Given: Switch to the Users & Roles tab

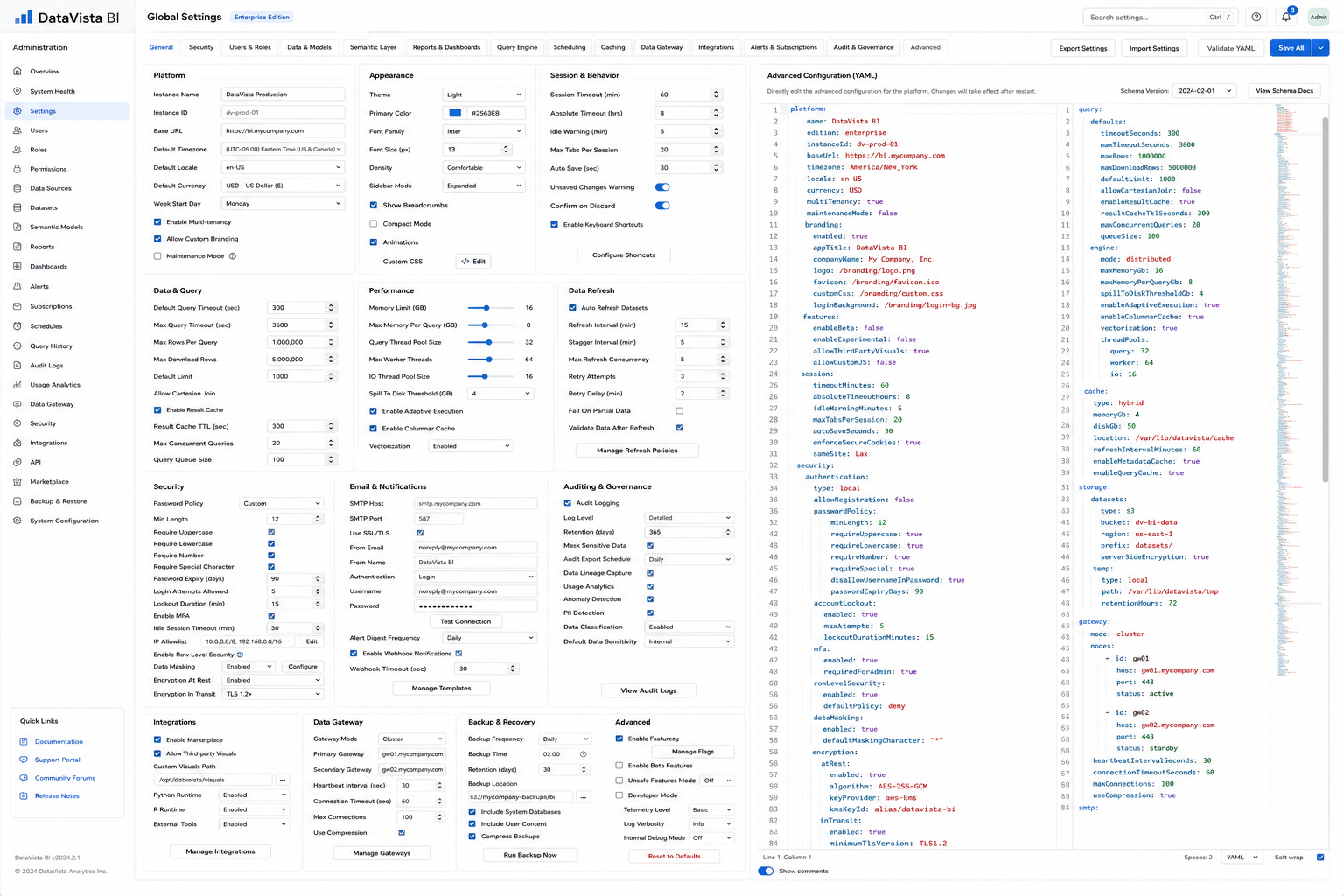Looking at the screenshot, I should (x=250, y=47).
